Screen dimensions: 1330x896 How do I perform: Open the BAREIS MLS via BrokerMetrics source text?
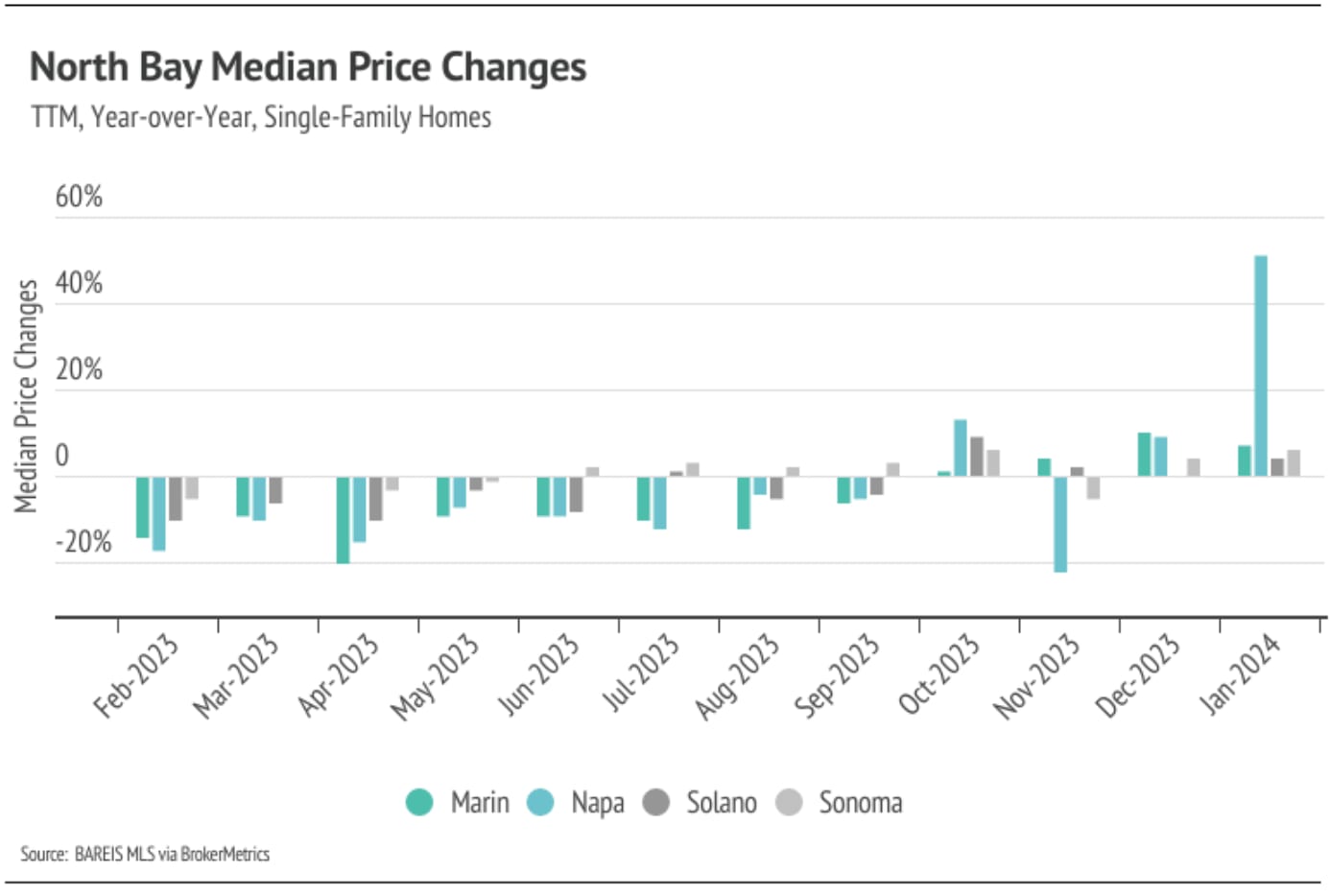pyautogui.click(x=172, y=854)
